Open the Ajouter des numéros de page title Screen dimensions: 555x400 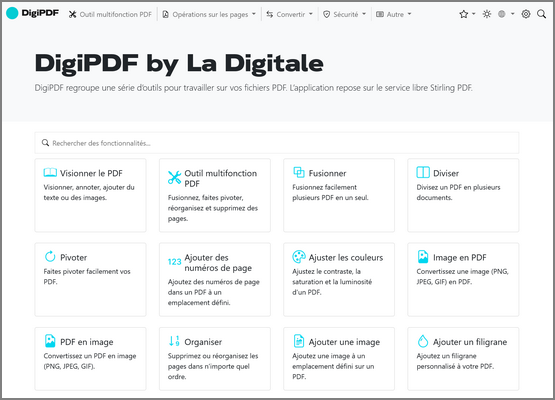(x=218, y=263)
